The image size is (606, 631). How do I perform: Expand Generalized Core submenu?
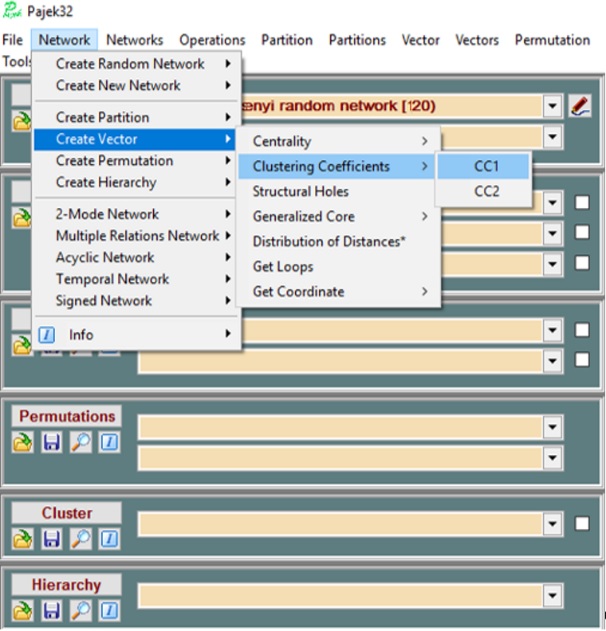(x=338, y=217)
